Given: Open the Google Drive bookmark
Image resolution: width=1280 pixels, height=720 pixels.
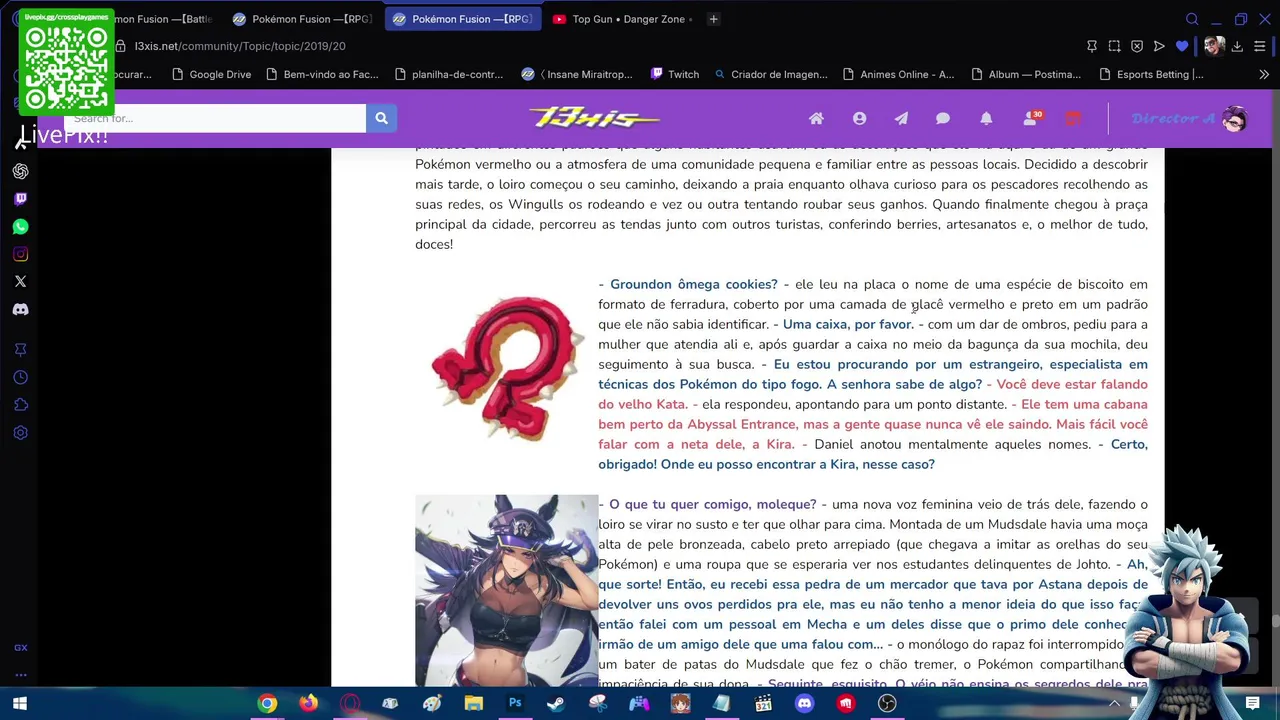Looking at the screenshot, I should 211,74.
